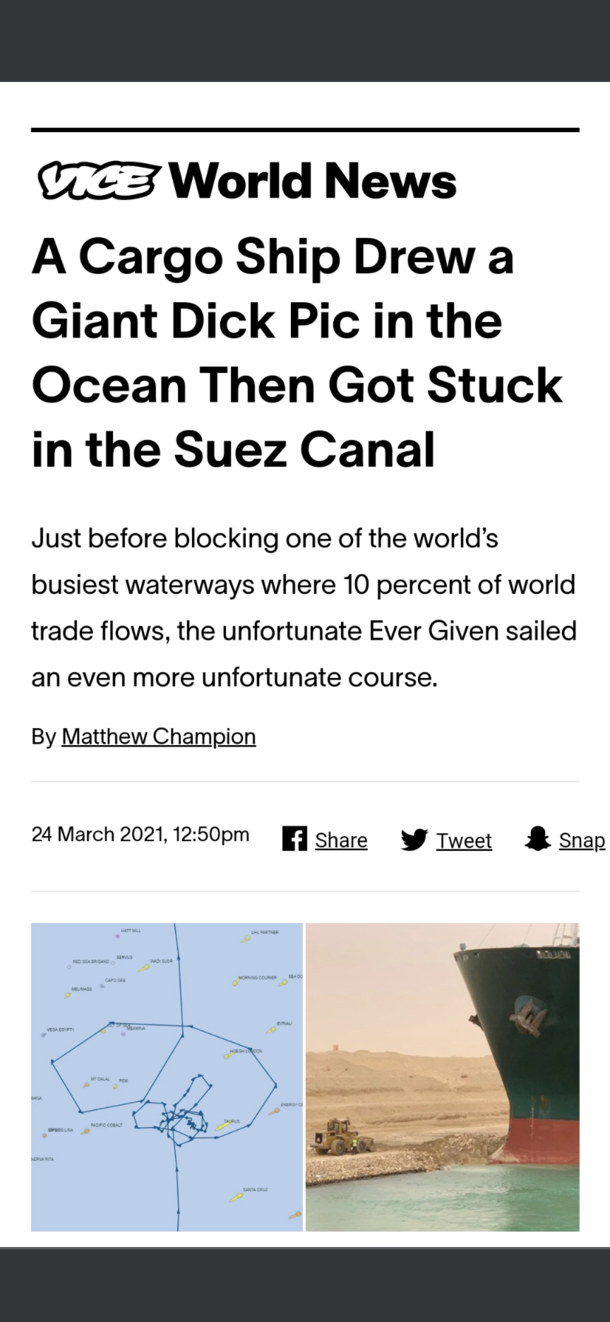
Task: Open the World News section heading
Action: pos(312,182)
